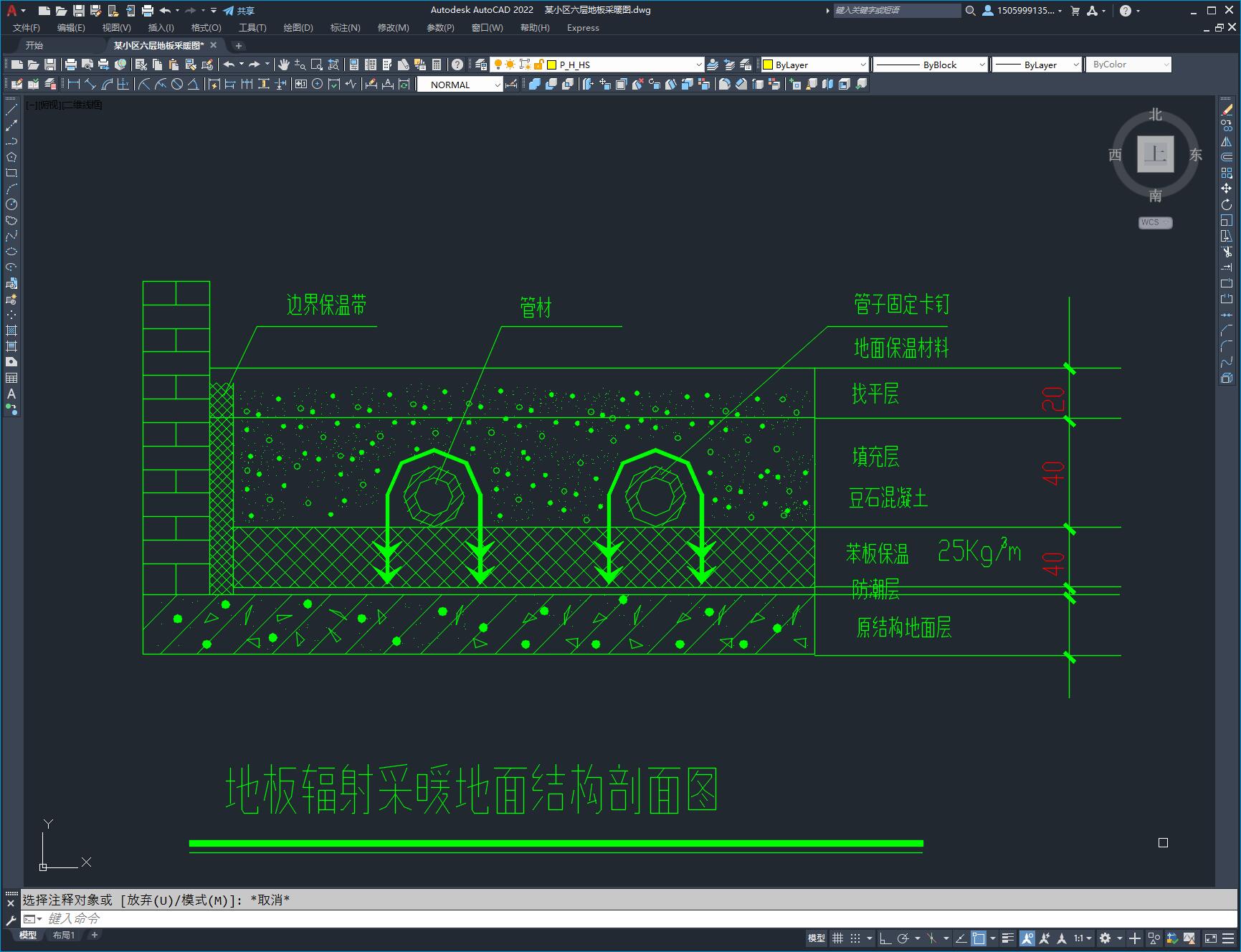Click the Mirror tool in the modify toolbar
The height and width of the screenshot is (952, 1241).
1227,141
